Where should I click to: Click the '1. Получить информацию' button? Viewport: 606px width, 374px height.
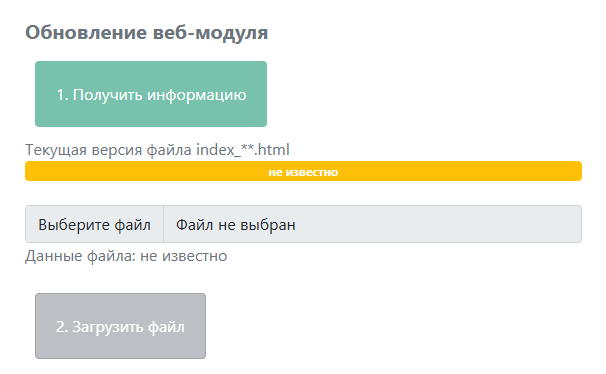151,94
